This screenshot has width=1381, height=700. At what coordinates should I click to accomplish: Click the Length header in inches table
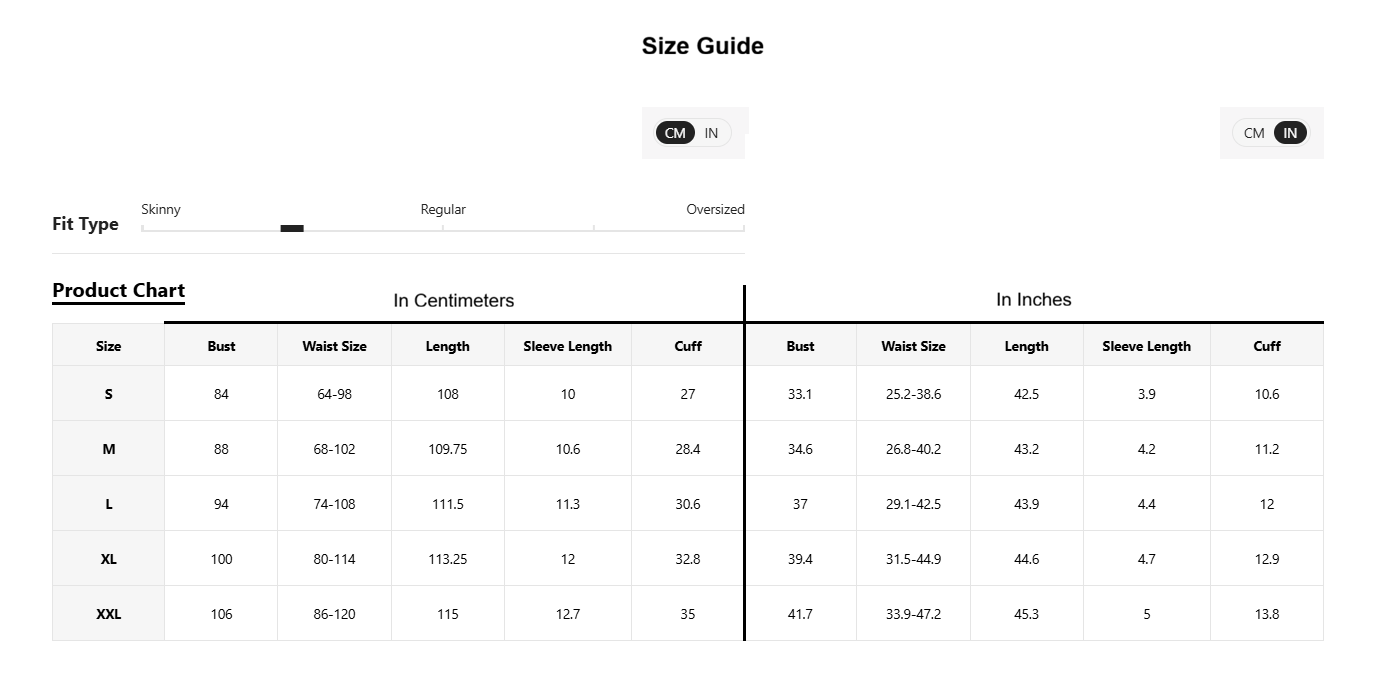coord(1026,346)
